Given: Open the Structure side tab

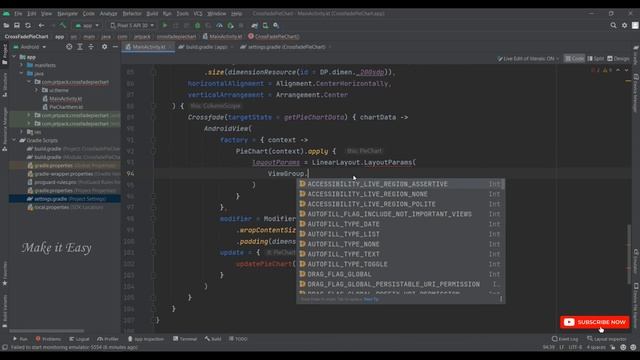Looking at the screenshot, I should (4, 85).
